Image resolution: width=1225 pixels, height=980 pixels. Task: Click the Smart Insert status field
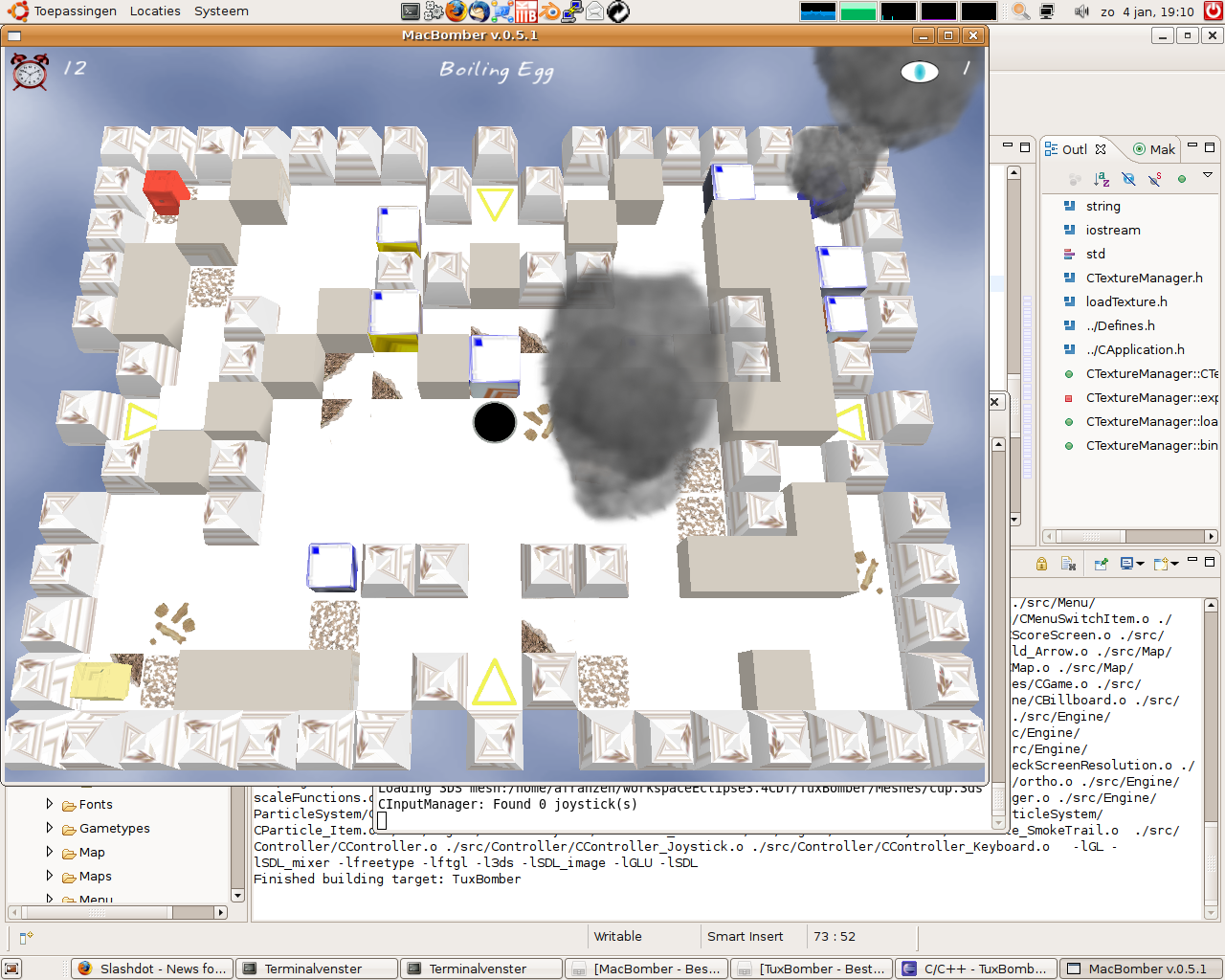(x=745, y=937)
